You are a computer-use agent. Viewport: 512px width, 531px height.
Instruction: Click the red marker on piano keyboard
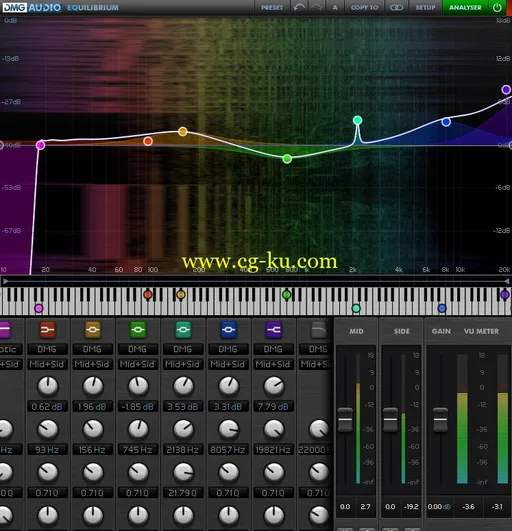pos(148,295)
